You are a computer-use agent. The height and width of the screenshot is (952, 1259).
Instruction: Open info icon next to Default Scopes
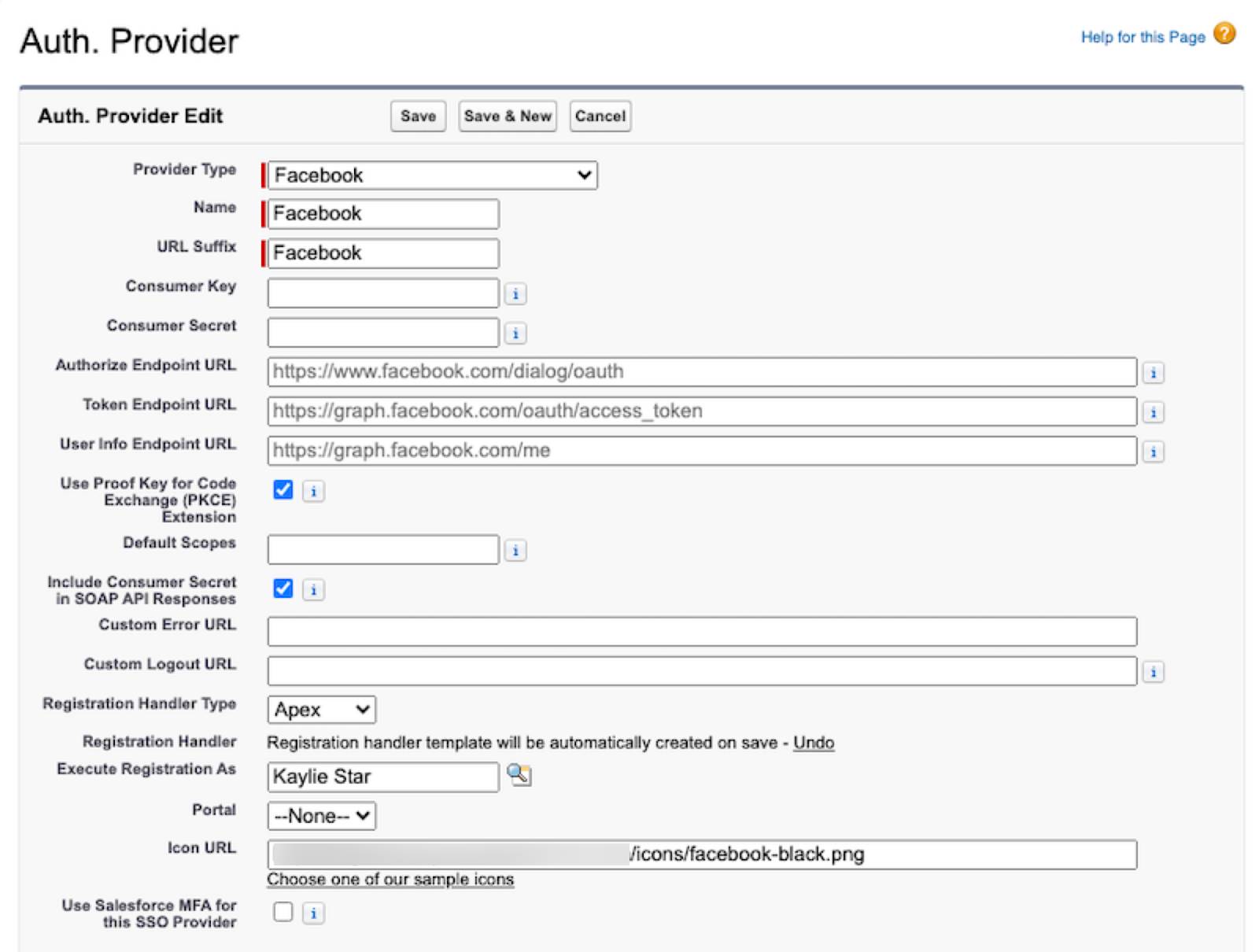tap(515, 551)
